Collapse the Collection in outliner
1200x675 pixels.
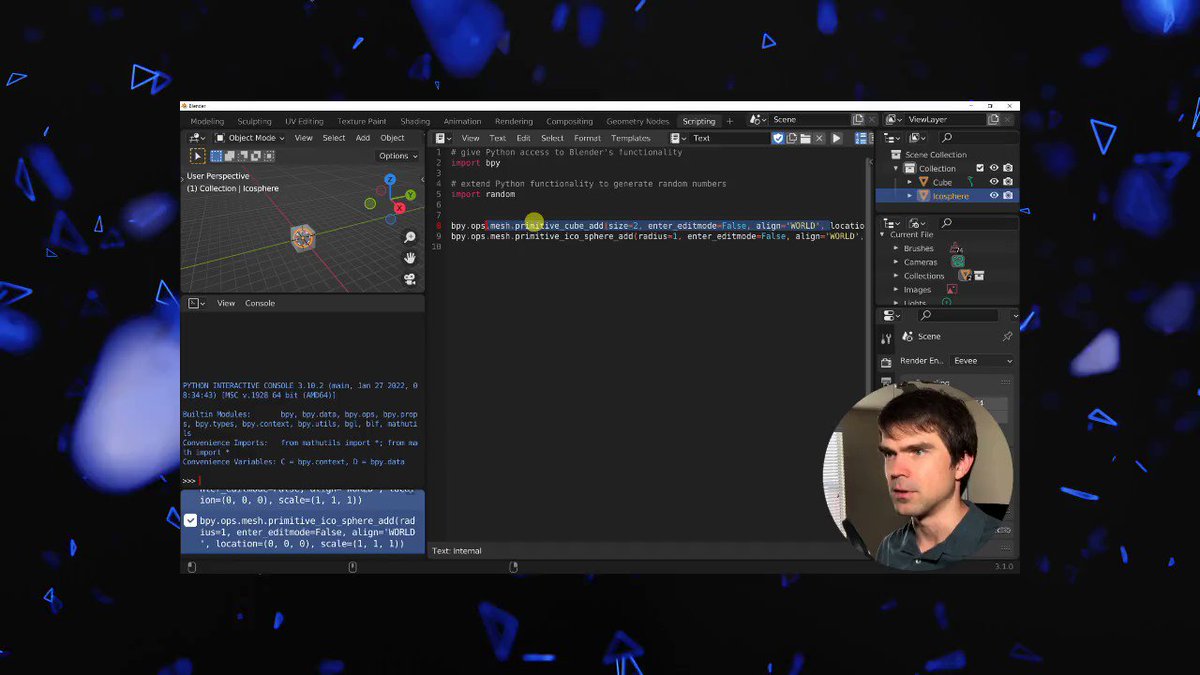point(896,168)
